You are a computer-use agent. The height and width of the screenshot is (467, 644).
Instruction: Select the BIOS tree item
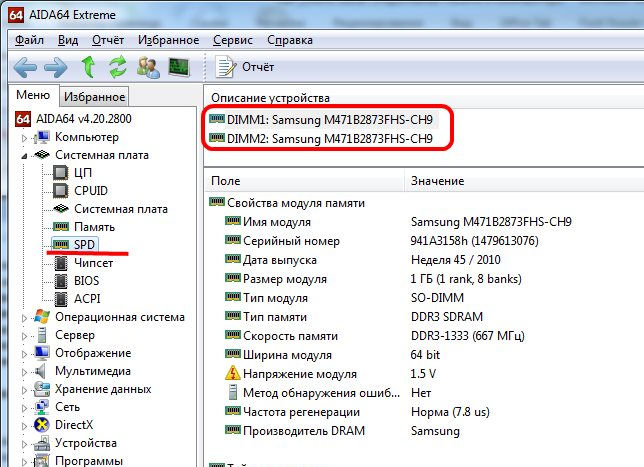click(86, 281)
